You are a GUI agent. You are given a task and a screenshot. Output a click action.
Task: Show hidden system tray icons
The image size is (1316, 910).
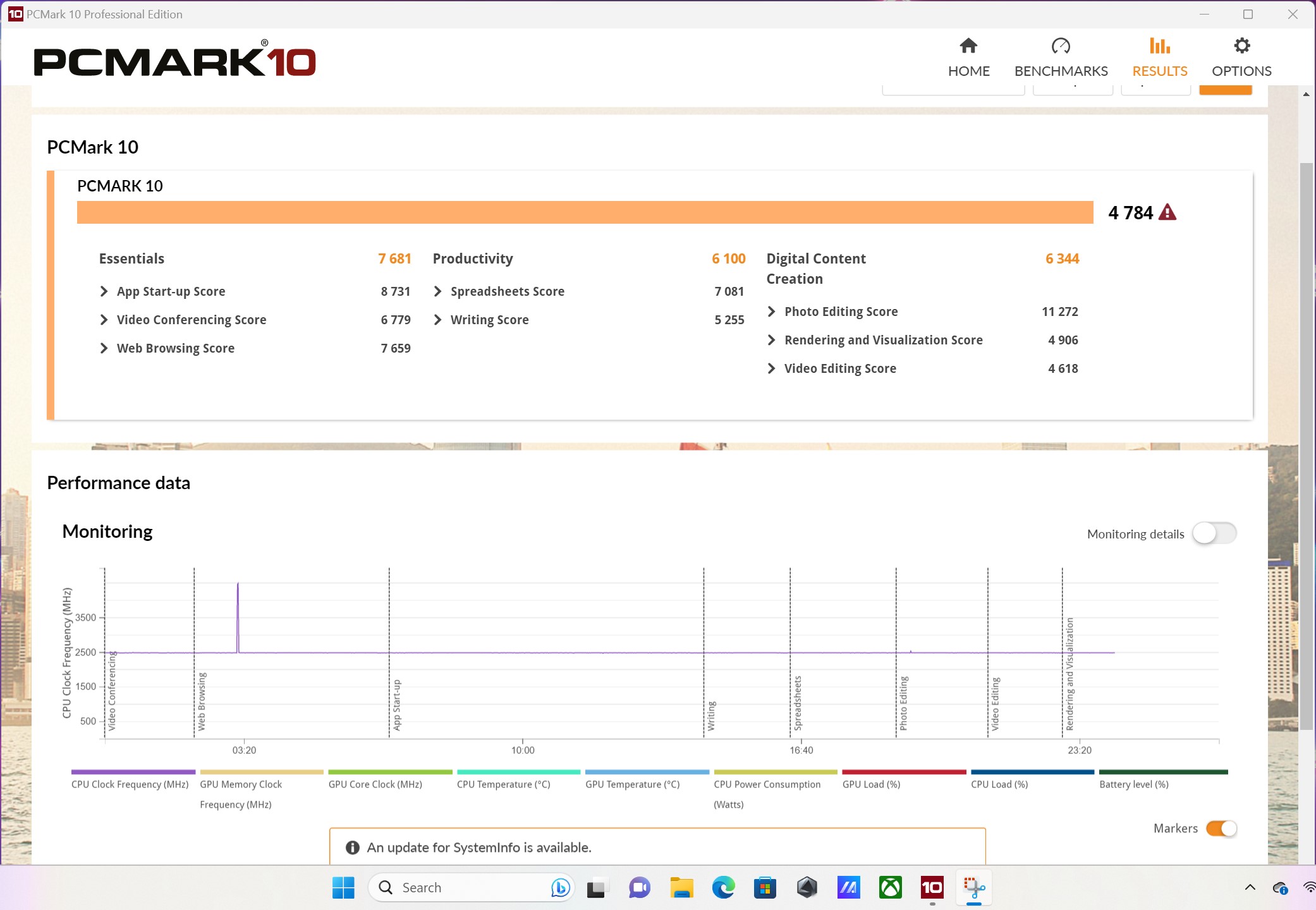point(1250,887)
